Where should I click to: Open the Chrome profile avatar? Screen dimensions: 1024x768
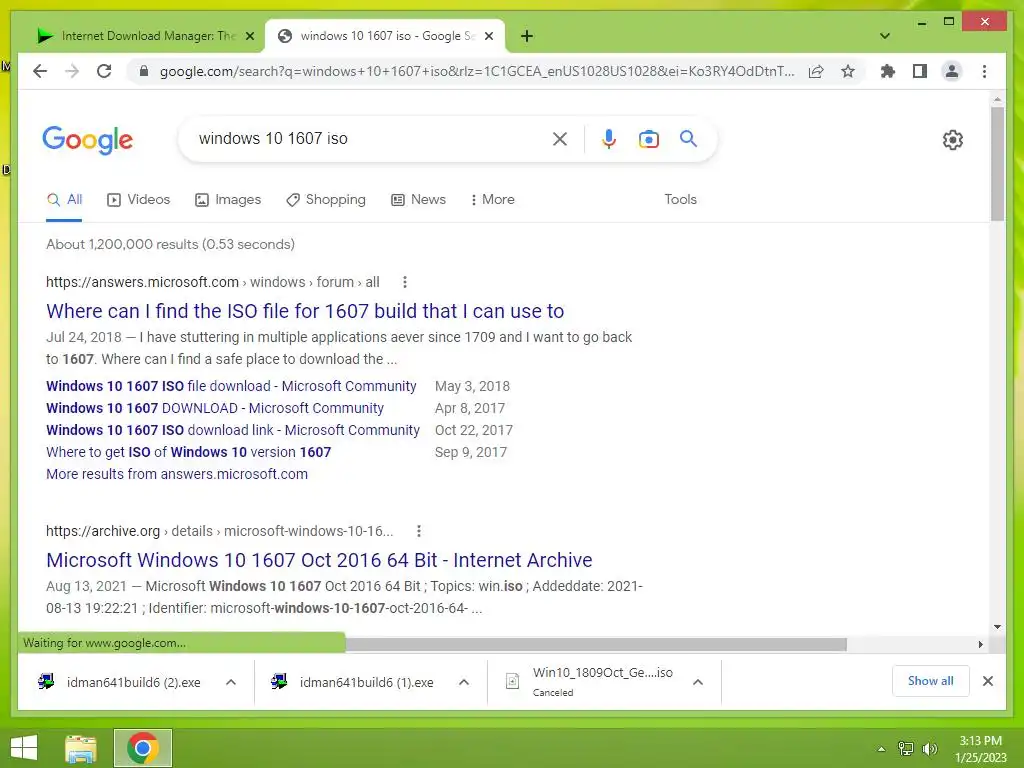coord(952,71)
